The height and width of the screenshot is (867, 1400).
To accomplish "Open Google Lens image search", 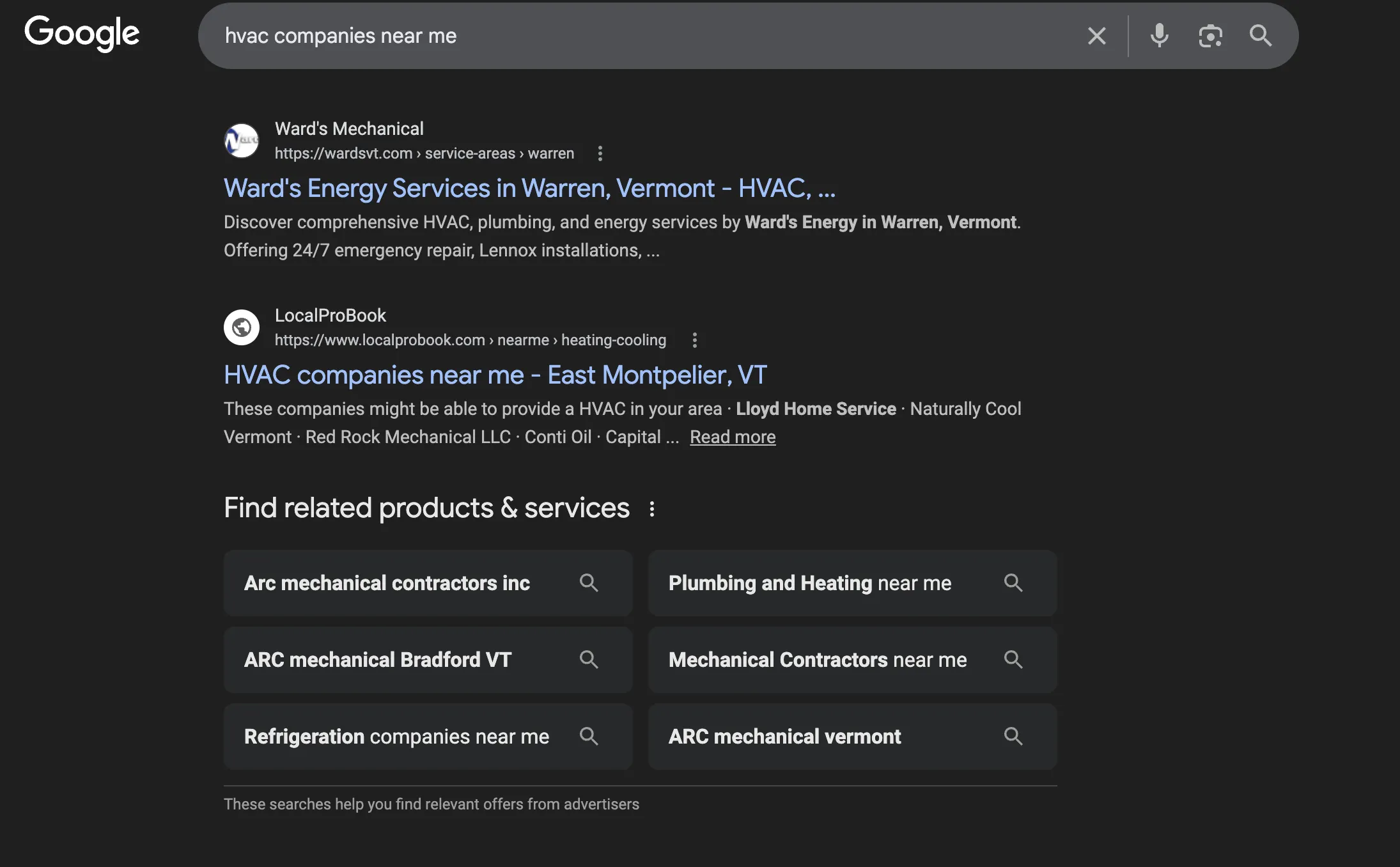I will pyautogui.click(x=1210, y=36).
